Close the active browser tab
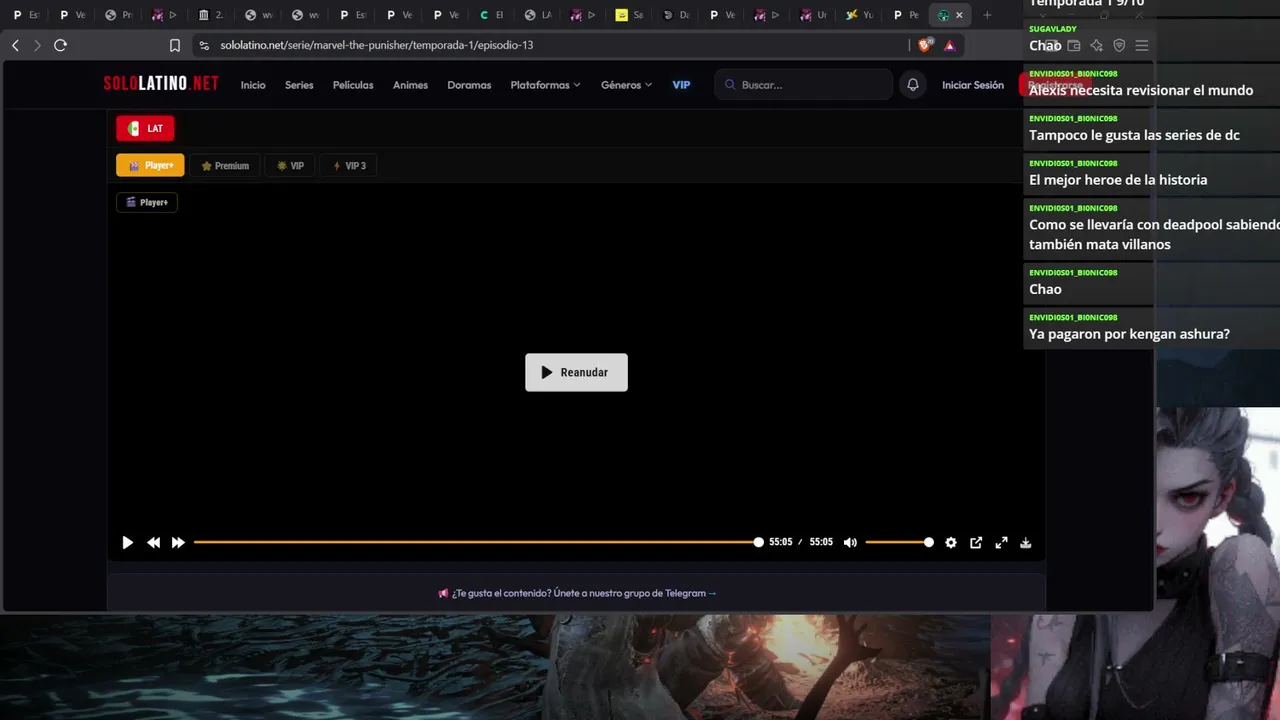1280x720 pixels. coord(959,15)
